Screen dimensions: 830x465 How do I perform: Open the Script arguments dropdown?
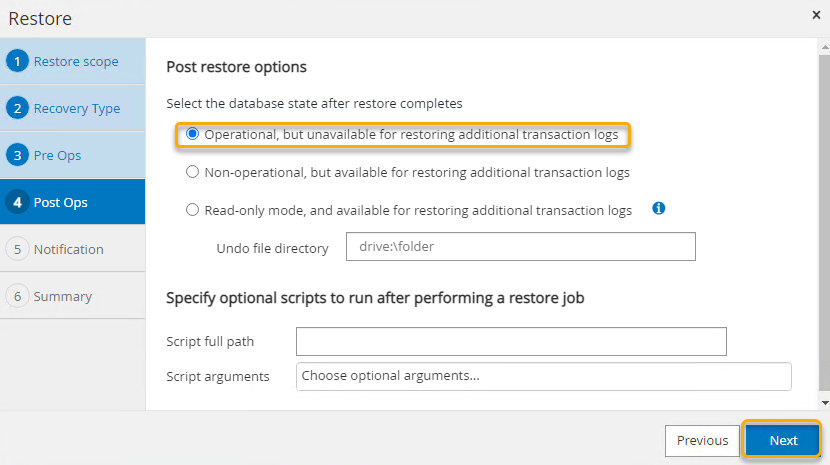(543, 376)
